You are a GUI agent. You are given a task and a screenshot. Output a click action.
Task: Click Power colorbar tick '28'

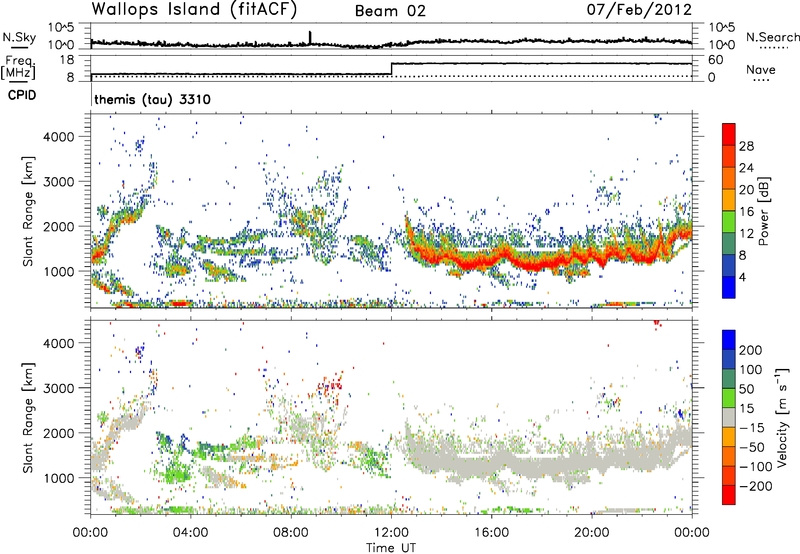click(x=746, y=146)
